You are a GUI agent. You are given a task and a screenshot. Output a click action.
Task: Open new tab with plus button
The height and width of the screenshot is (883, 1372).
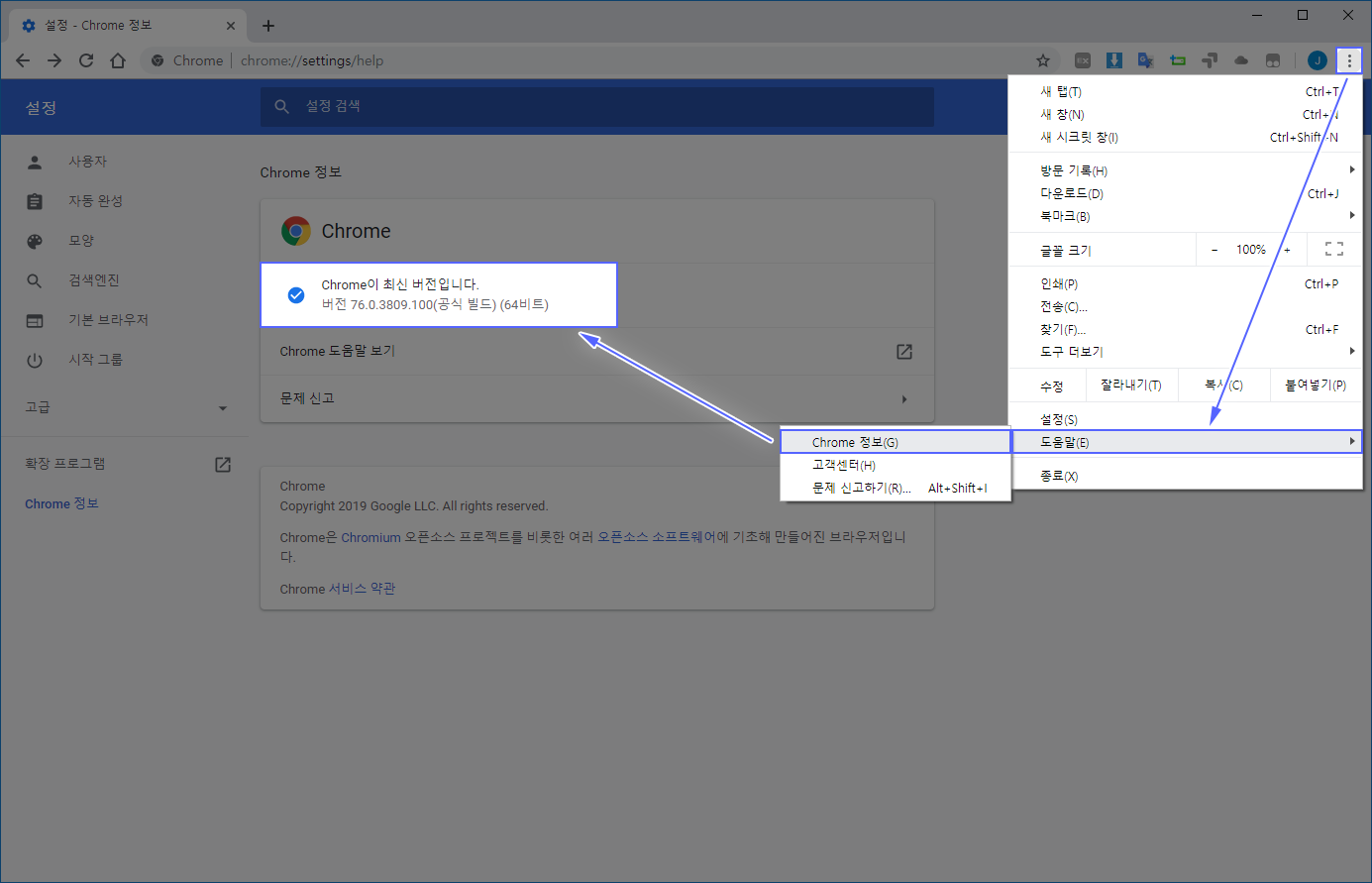tap(268, 26)
